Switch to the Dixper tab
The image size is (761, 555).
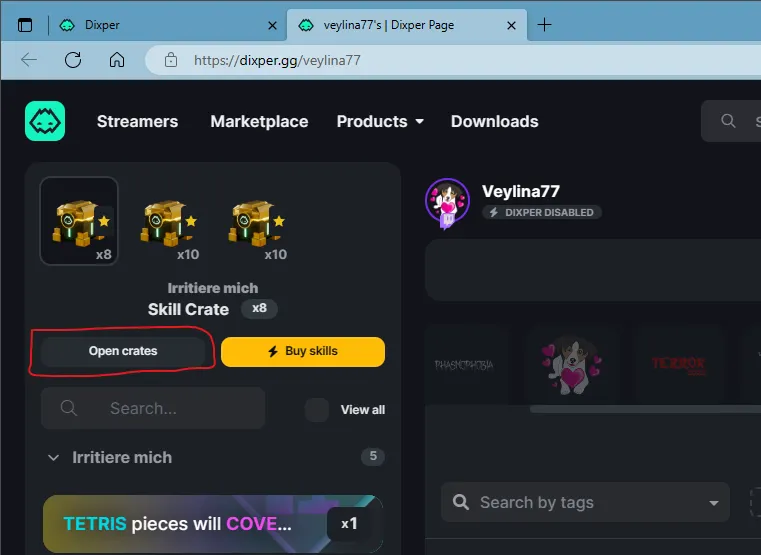tap(167, 25)
